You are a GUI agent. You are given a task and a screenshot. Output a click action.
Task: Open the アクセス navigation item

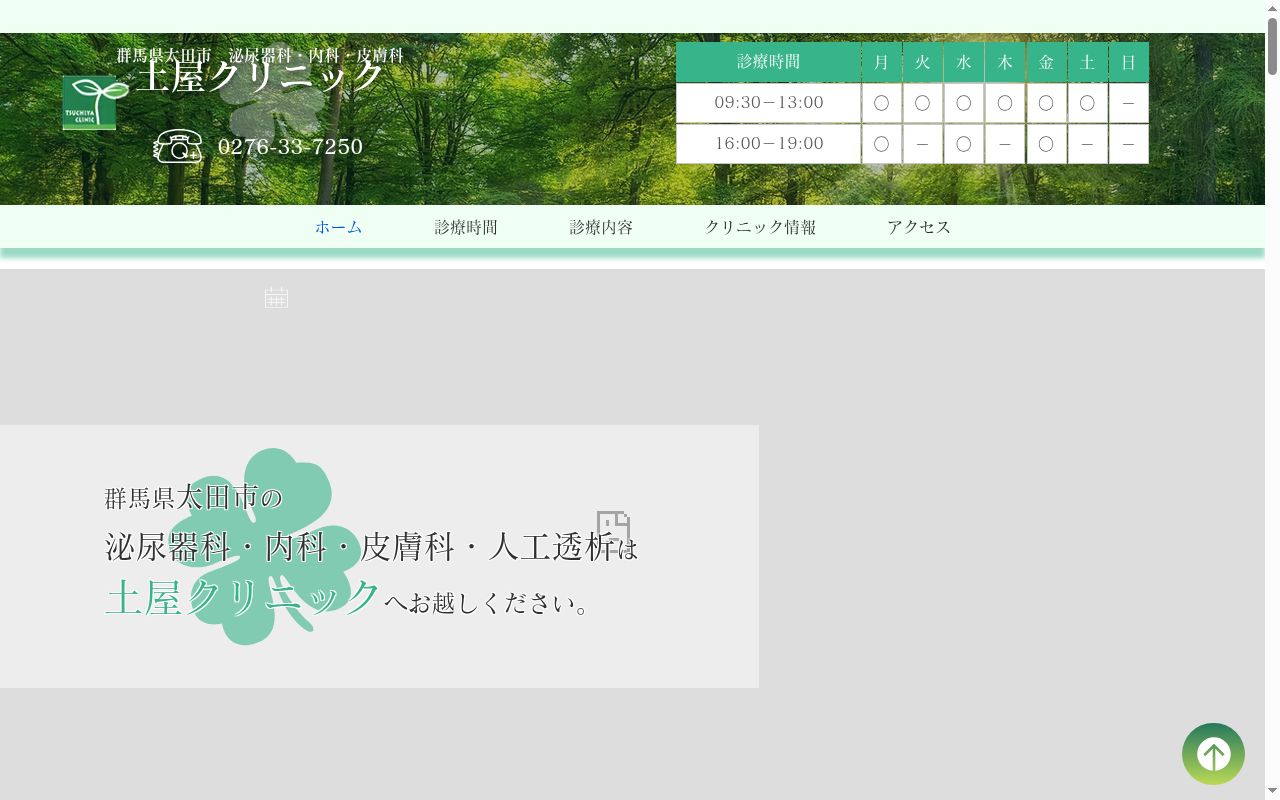click(x=919, y=227)
